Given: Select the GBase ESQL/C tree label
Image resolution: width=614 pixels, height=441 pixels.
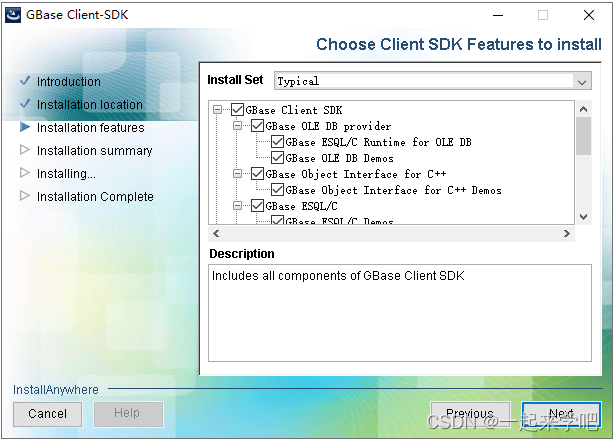Looking at the screenshot, I should click(301, 206).
